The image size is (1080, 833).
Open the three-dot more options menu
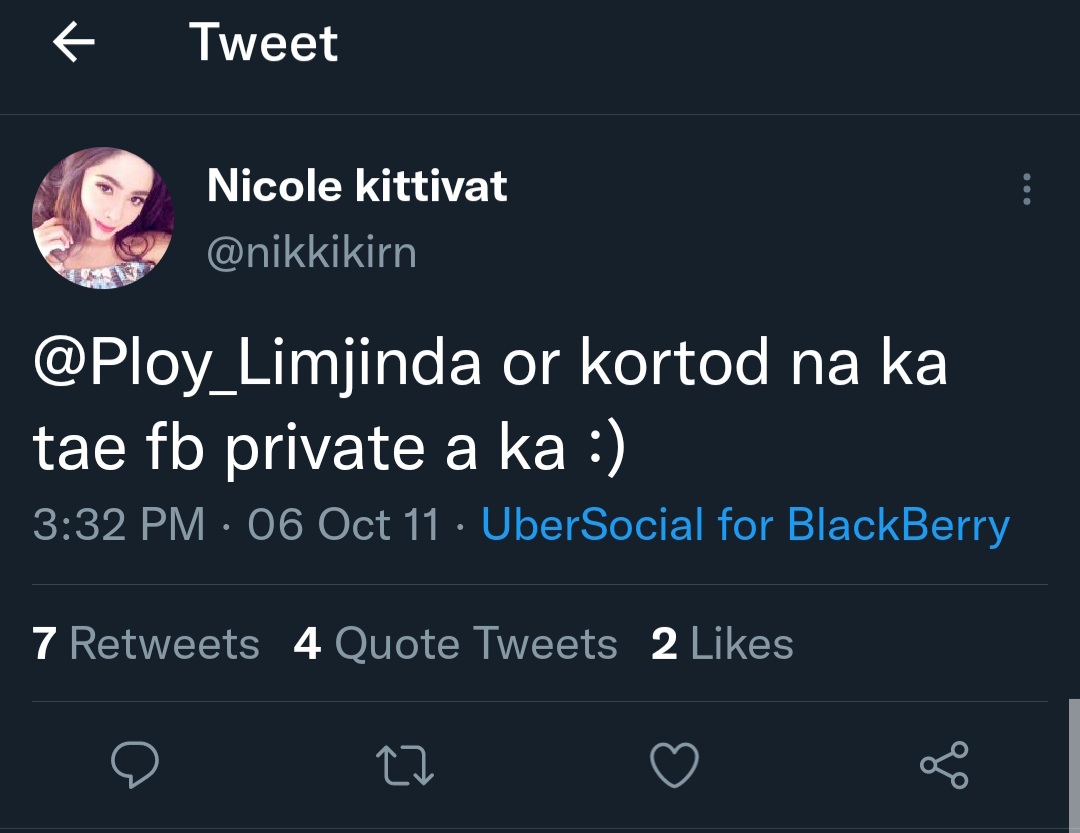click(1026, 189)
